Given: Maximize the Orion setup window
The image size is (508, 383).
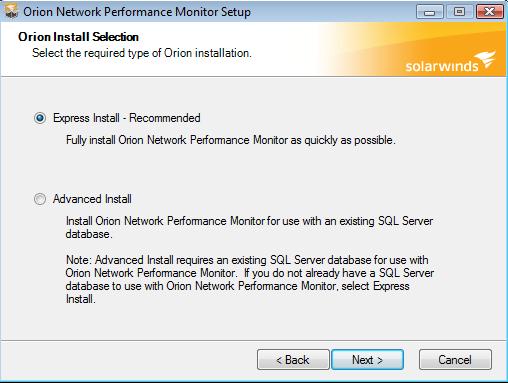Looking at the screenshot, I should point(459,12).
